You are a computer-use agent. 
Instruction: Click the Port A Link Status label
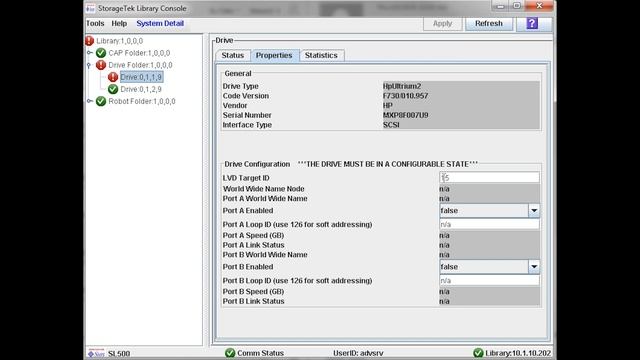point(253,245)
